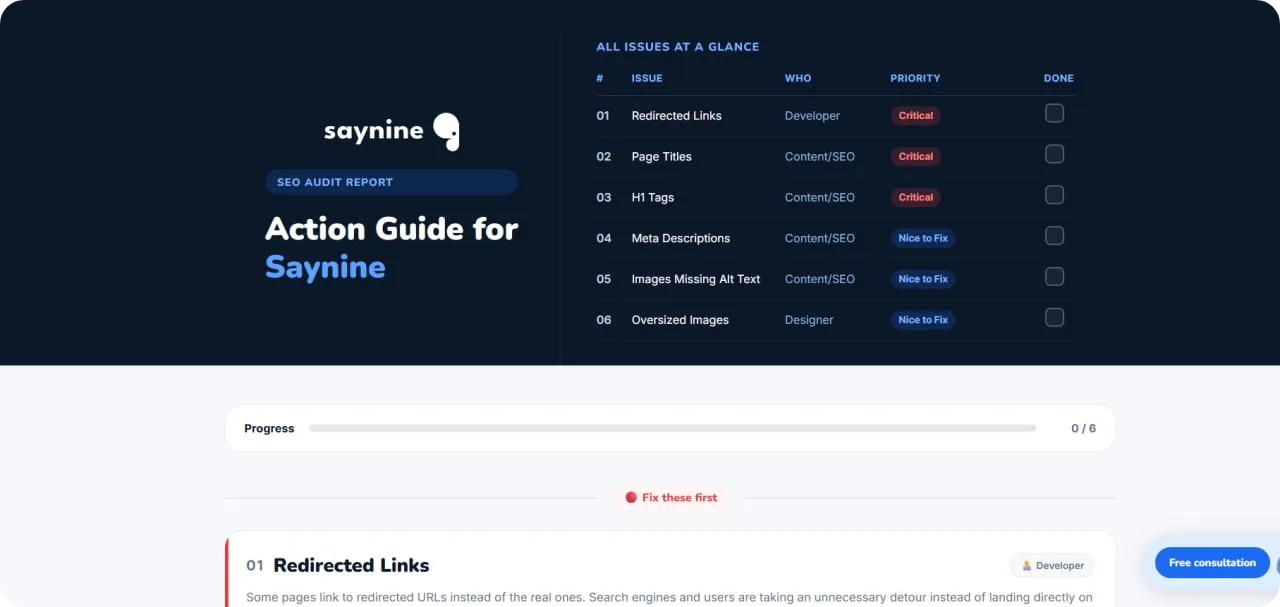Click Content/SEO in the Meta Descriptions row

click(820, 239)
